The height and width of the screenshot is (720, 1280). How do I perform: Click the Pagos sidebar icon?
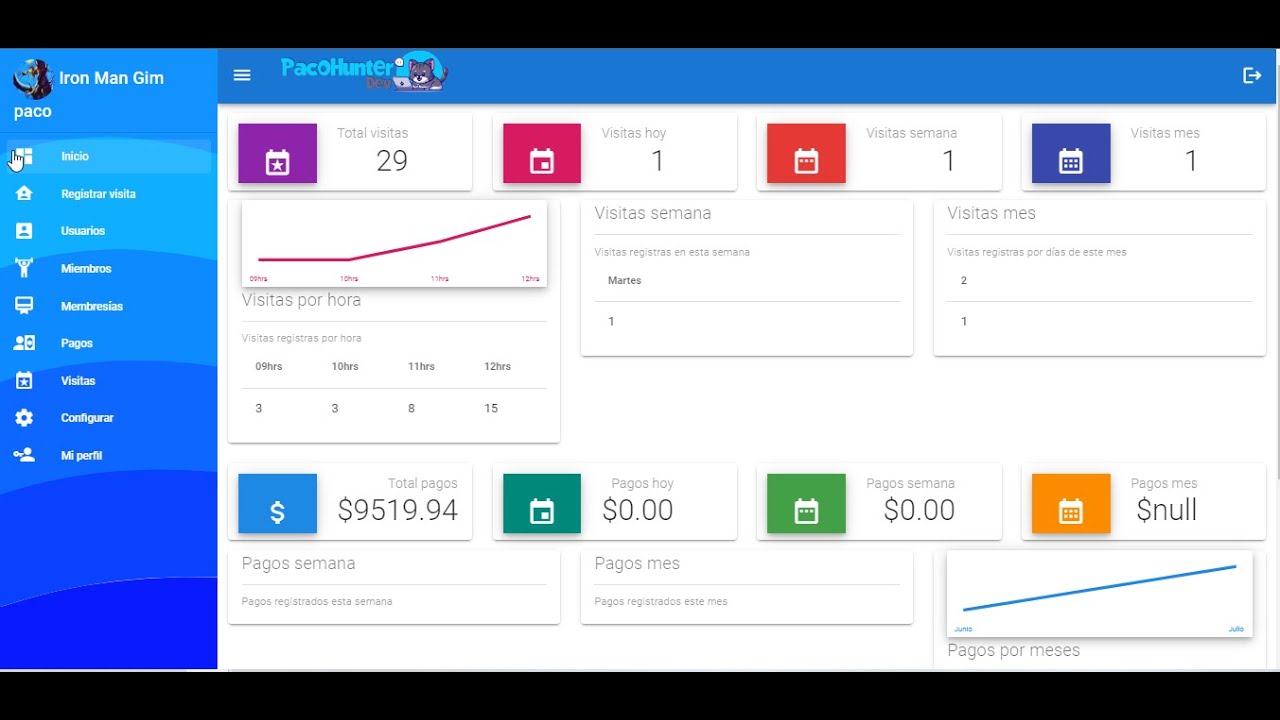coord(24,343)
